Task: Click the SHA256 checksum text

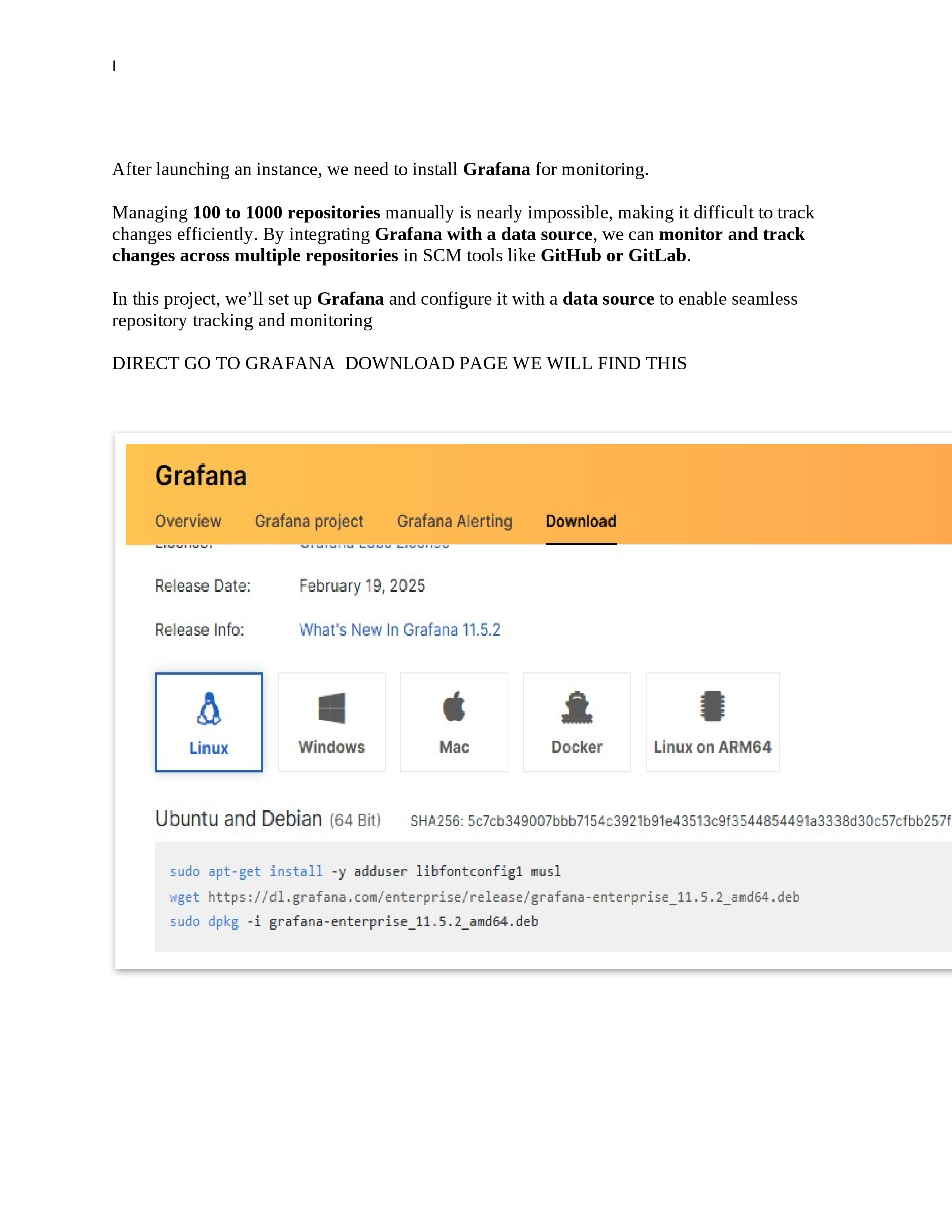Action: coord(681,821)
